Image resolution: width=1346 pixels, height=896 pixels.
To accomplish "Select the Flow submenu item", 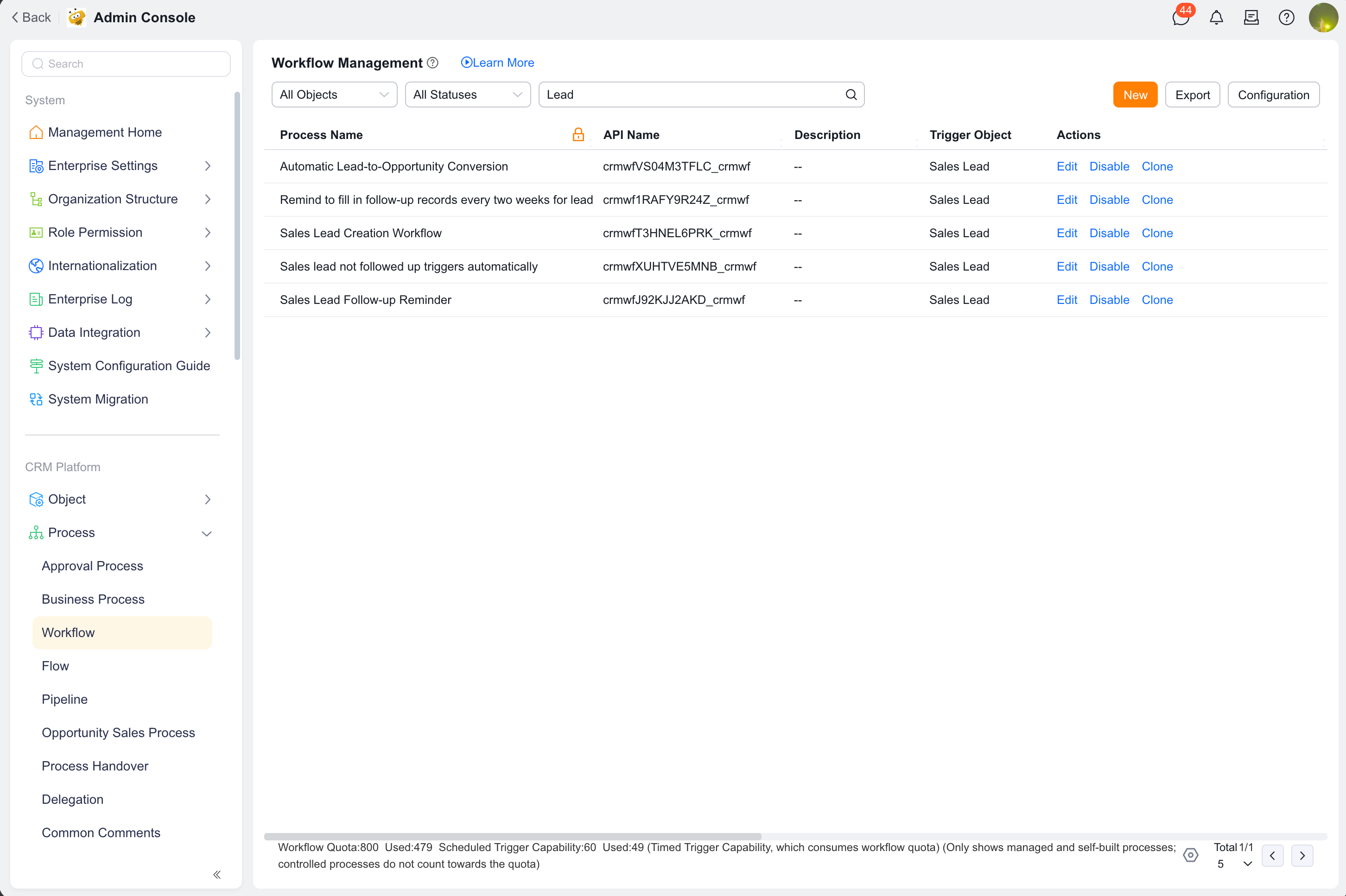I will (x=56, y=666).
